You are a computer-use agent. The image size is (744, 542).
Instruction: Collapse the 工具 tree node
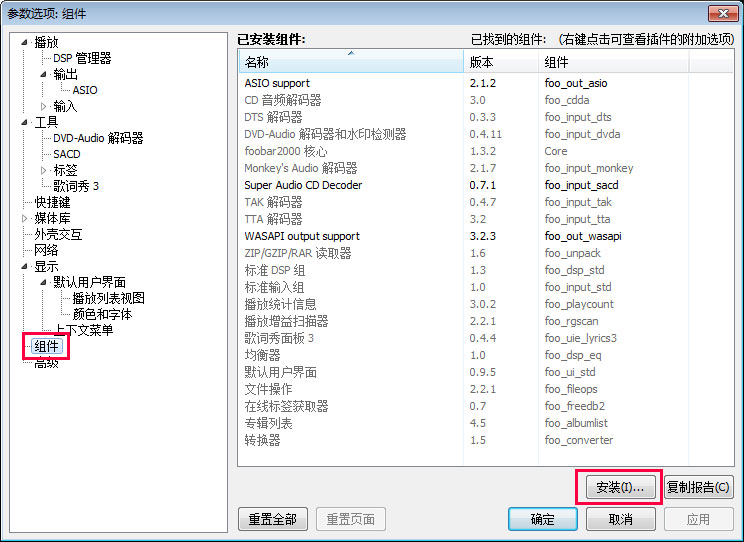pyautogui.click(x=25, y=122)
